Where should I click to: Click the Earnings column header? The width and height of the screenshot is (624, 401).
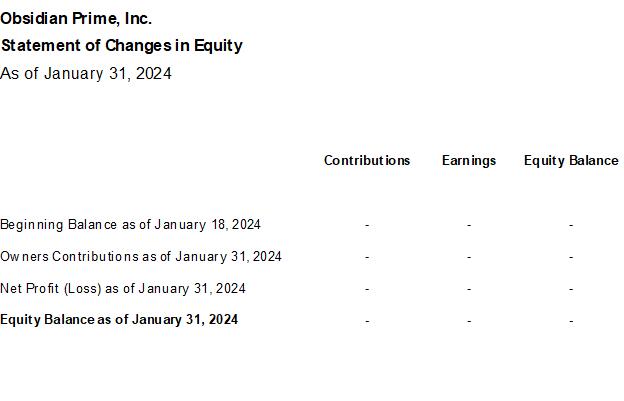tap(469, 160)
